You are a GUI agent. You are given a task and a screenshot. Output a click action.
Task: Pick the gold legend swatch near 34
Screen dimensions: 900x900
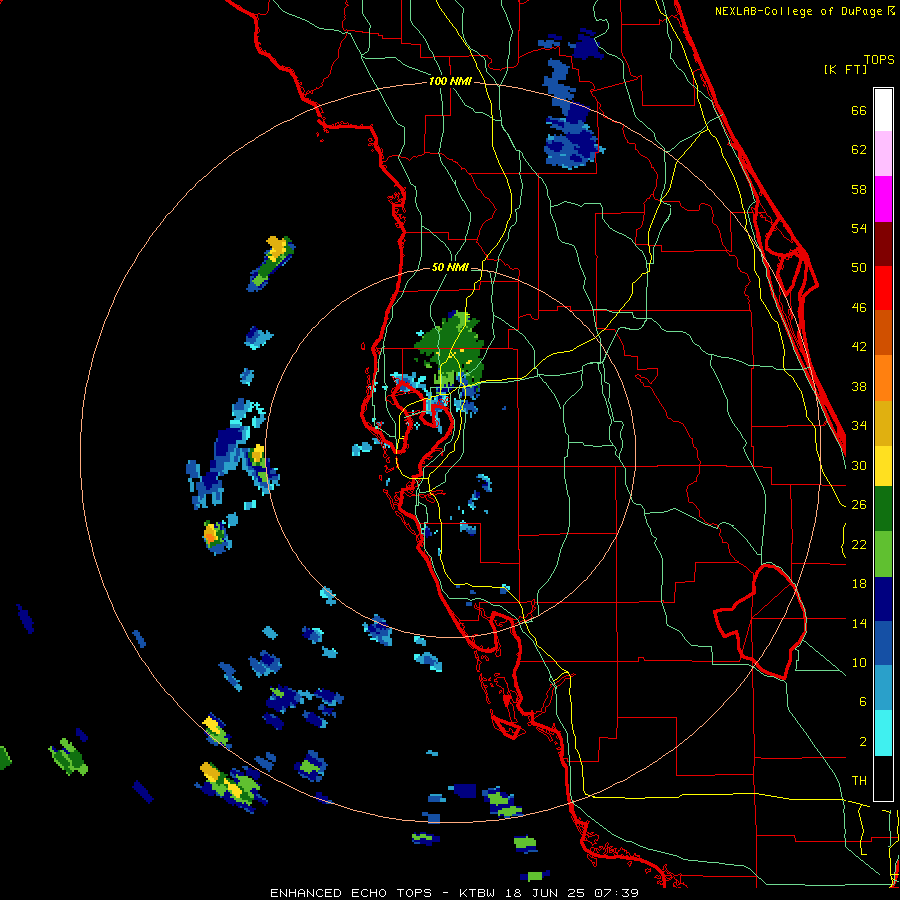[x=883, y=424]
